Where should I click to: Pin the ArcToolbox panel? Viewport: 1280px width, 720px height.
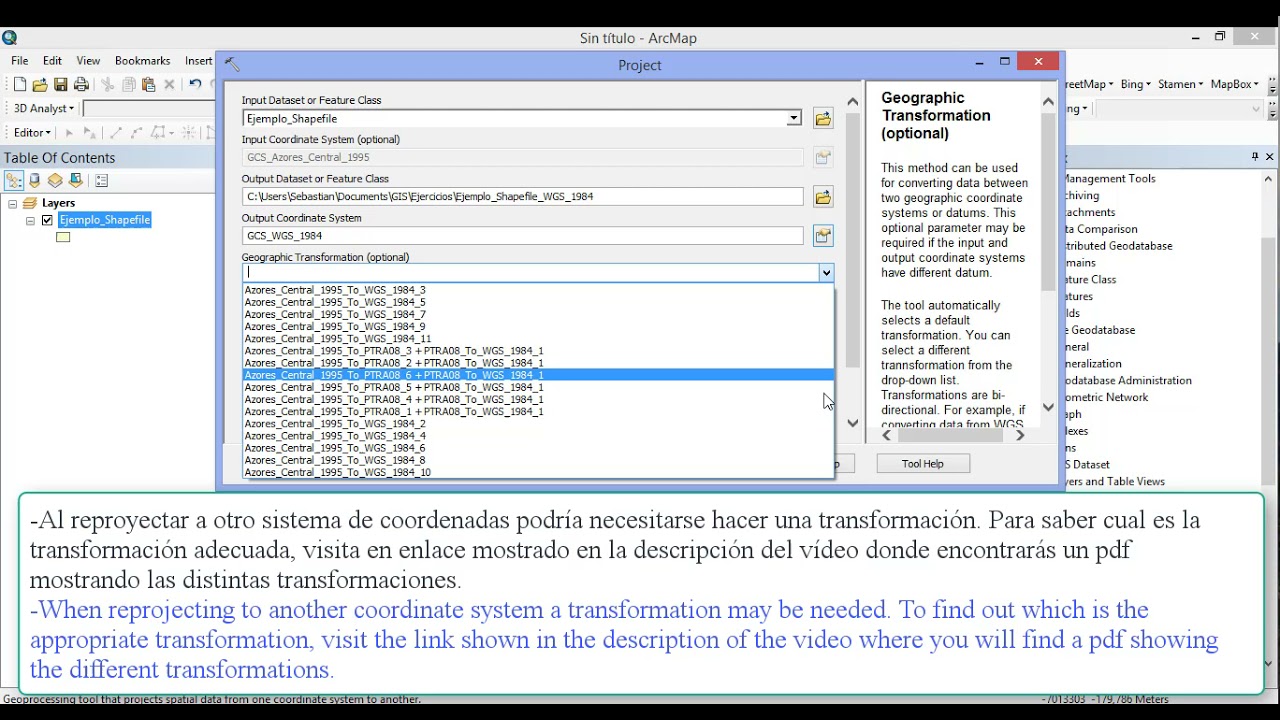1254,157
